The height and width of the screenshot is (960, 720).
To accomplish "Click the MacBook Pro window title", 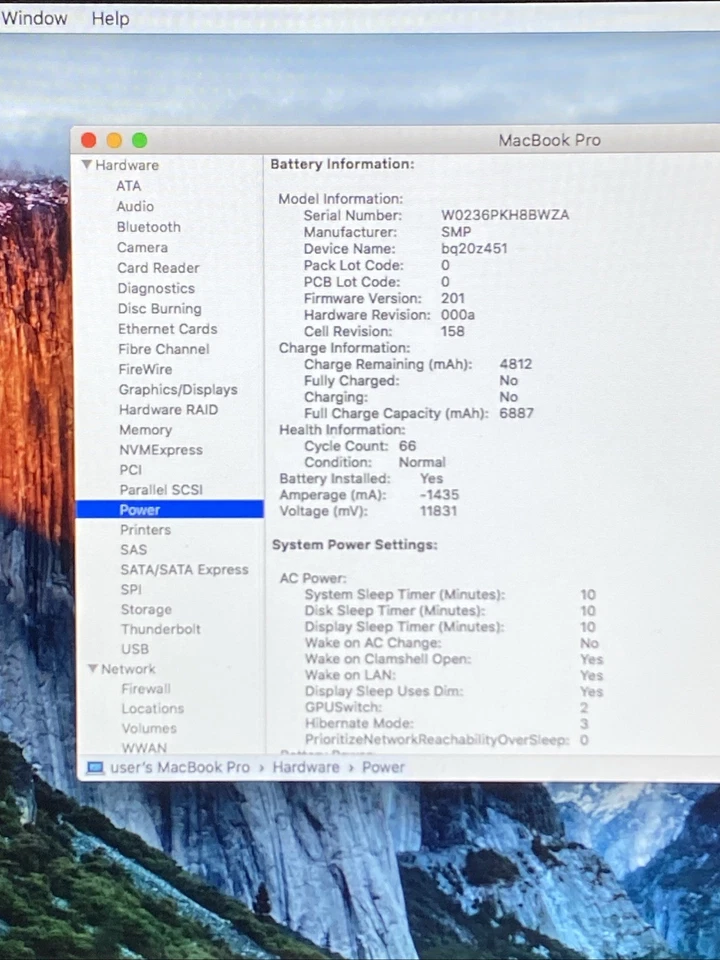I will [x=549, y=140].
